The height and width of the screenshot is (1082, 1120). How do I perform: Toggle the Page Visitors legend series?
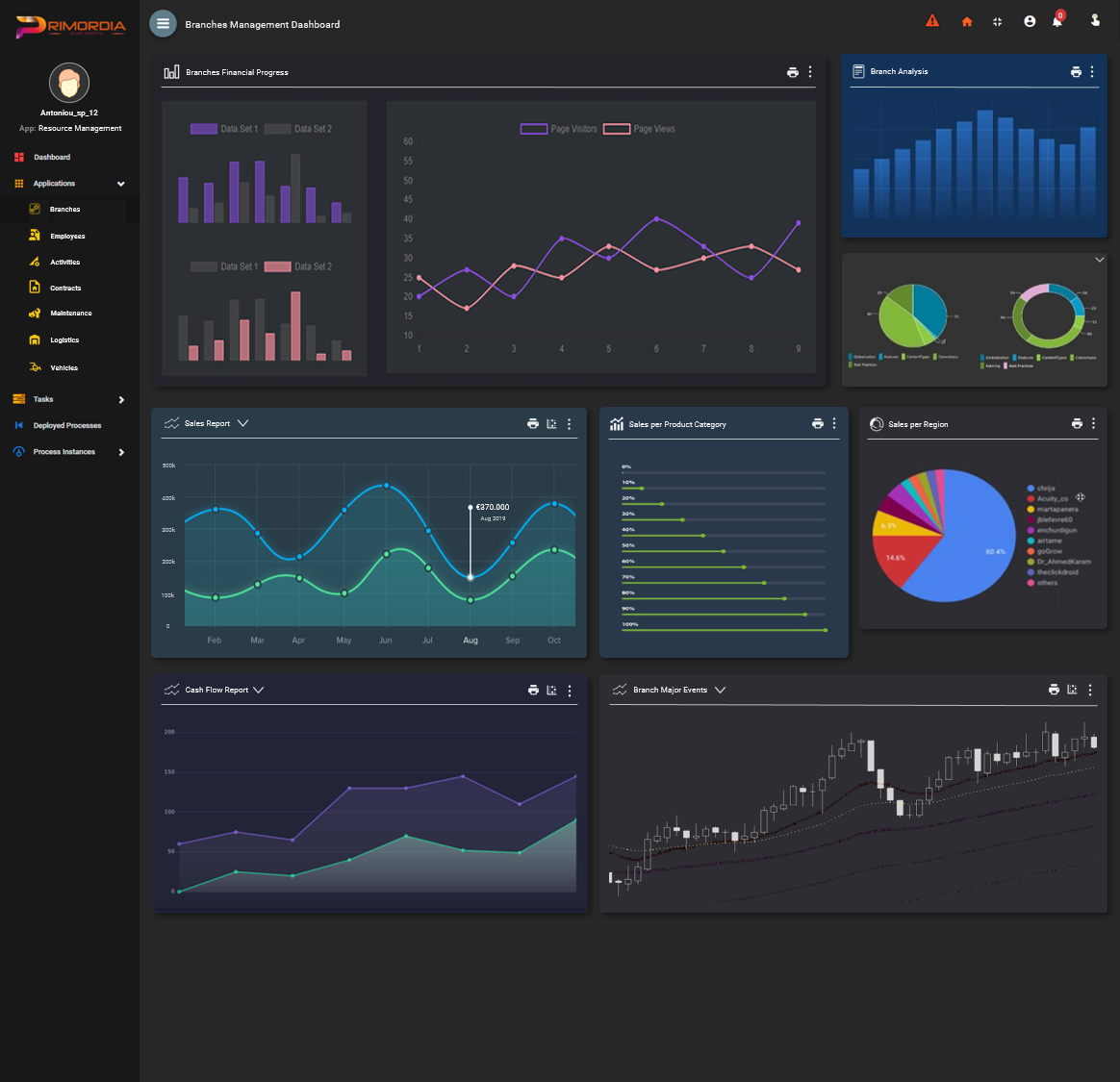(559, 129)
